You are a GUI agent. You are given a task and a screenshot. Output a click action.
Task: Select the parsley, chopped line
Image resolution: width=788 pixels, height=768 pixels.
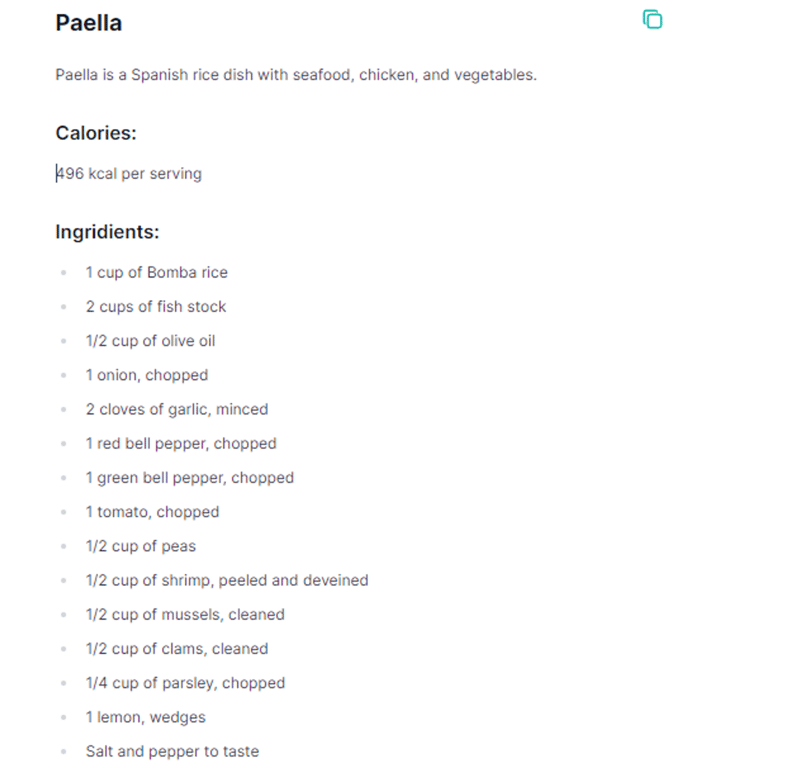[185, 683]
